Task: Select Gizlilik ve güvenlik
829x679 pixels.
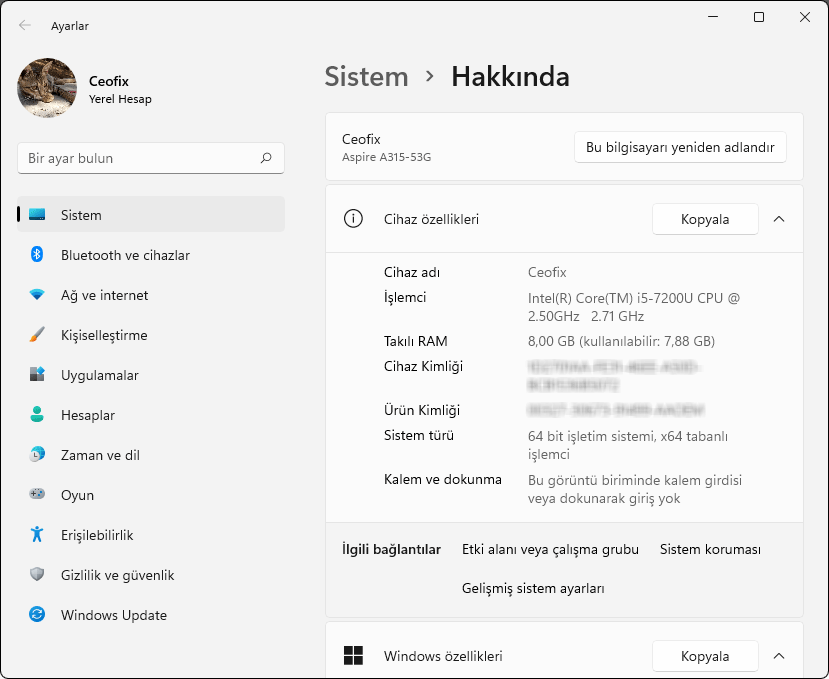Action: pos(151,575)
